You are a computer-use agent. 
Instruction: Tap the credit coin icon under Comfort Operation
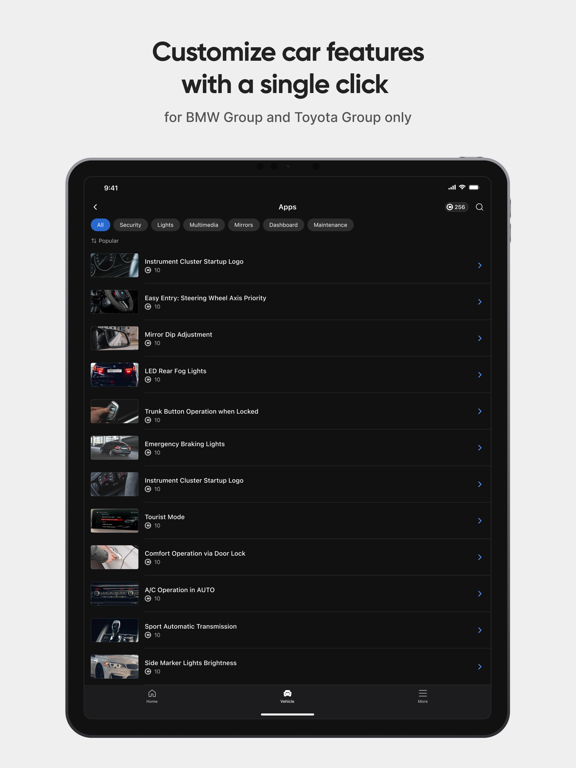click(148, 562)
